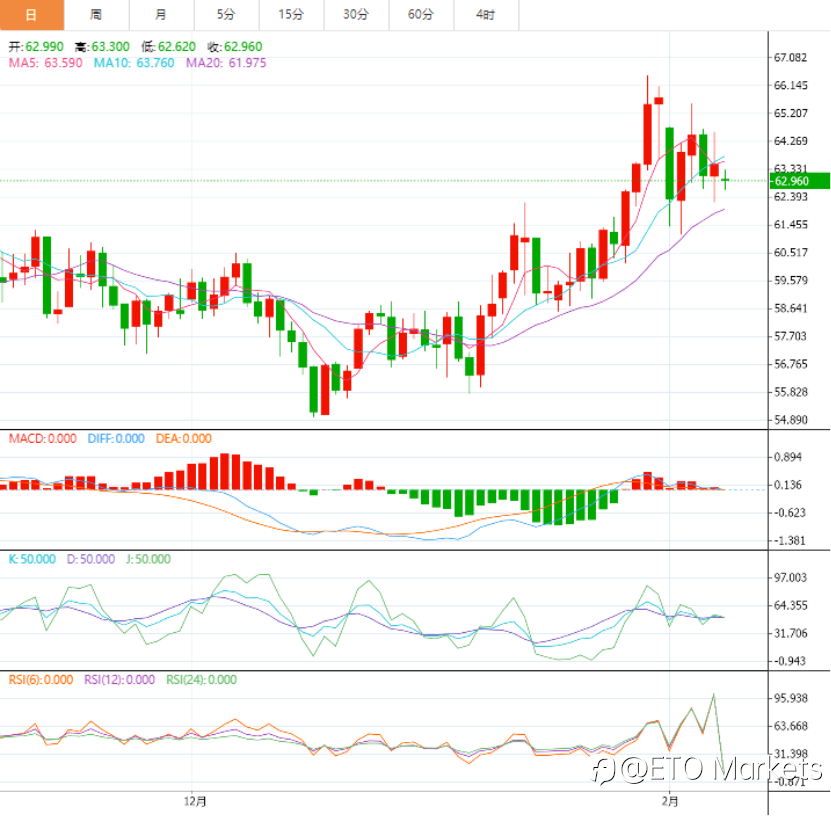Click the 高:63.300 high price text
The height and width of the screenshot is (816, 831).
tap(102, 47)
